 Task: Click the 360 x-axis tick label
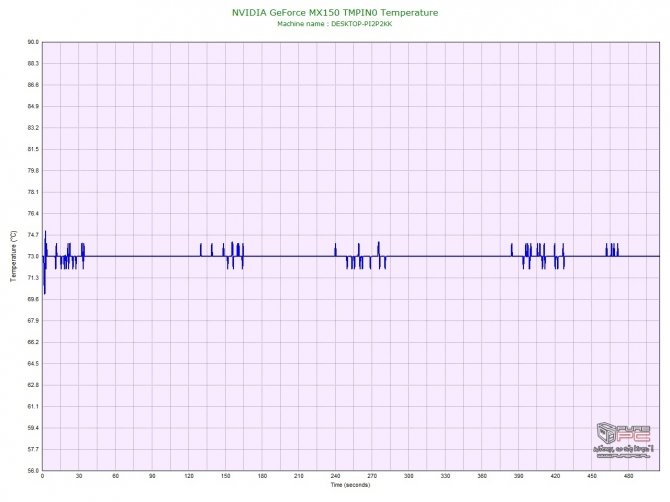click(x=482, y=476)
